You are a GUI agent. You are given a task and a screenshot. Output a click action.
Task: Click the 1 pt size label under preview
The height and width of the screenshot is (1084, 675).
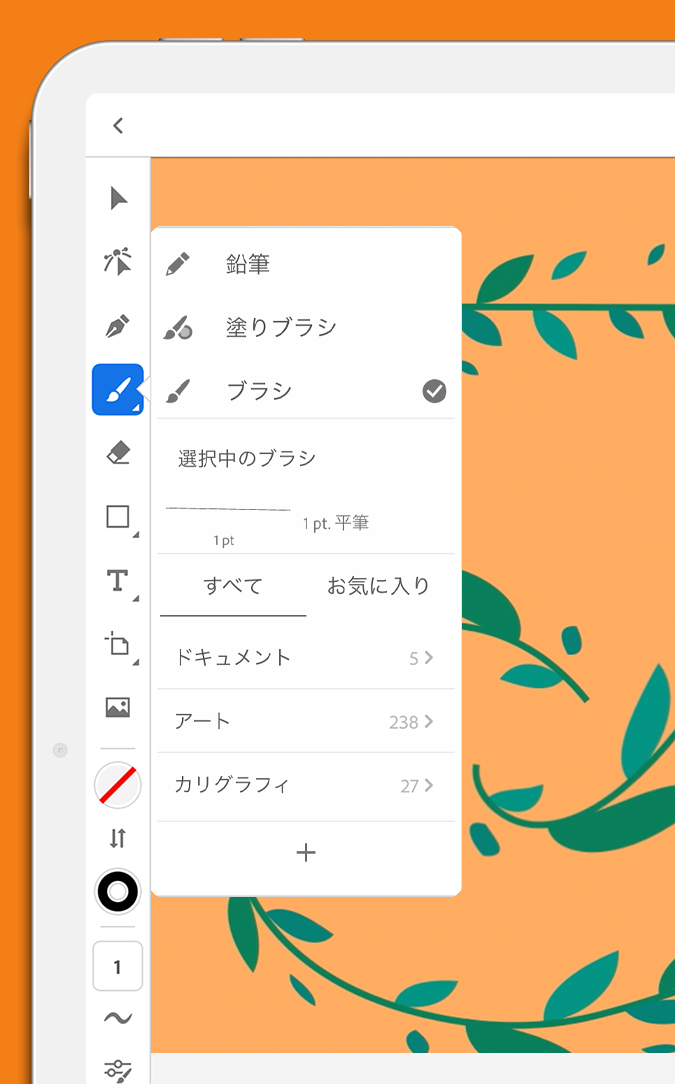point(223,541)
